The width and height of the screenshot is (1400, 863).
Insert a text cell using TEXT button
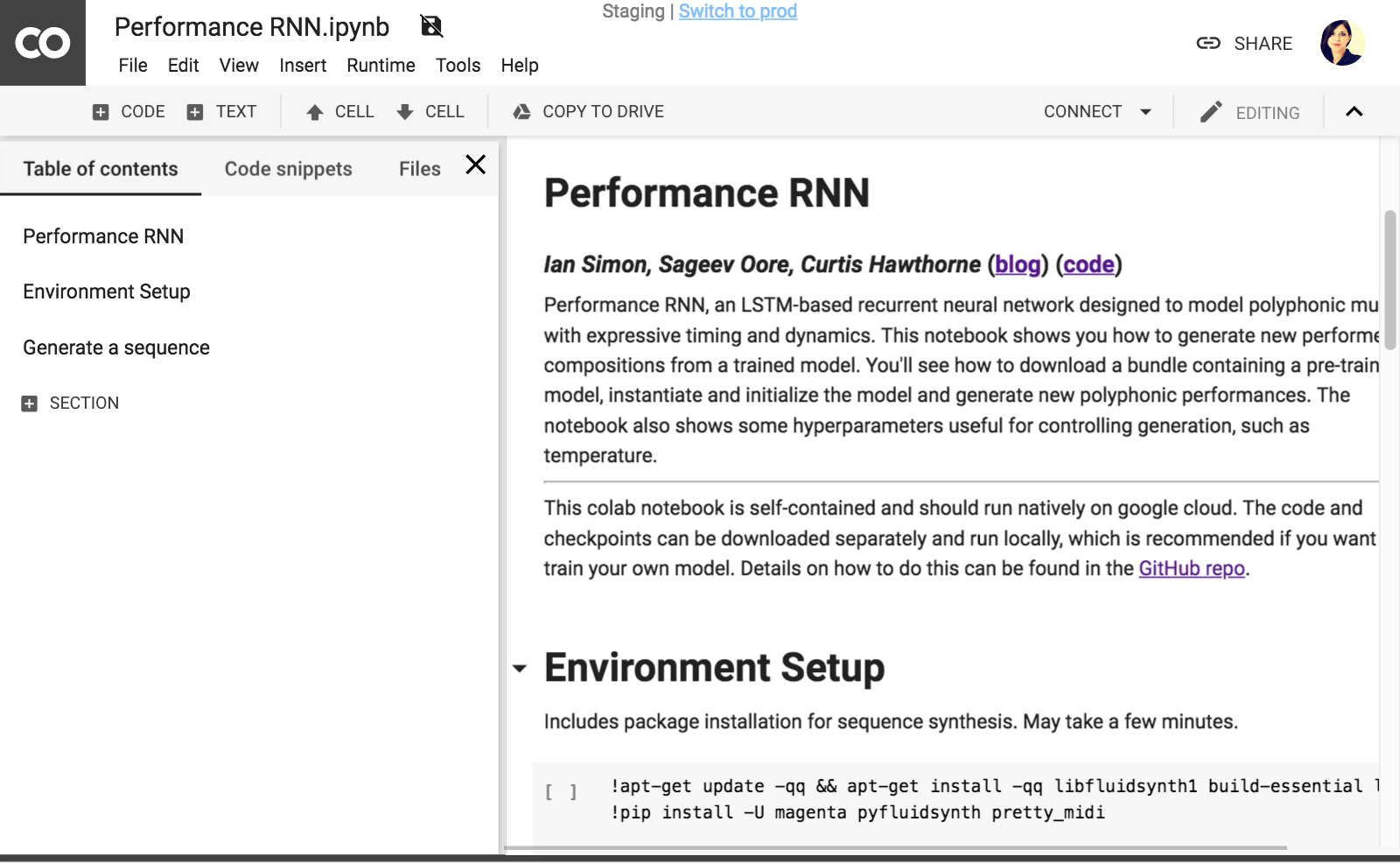pyautogui.click(x=221, y=112)
